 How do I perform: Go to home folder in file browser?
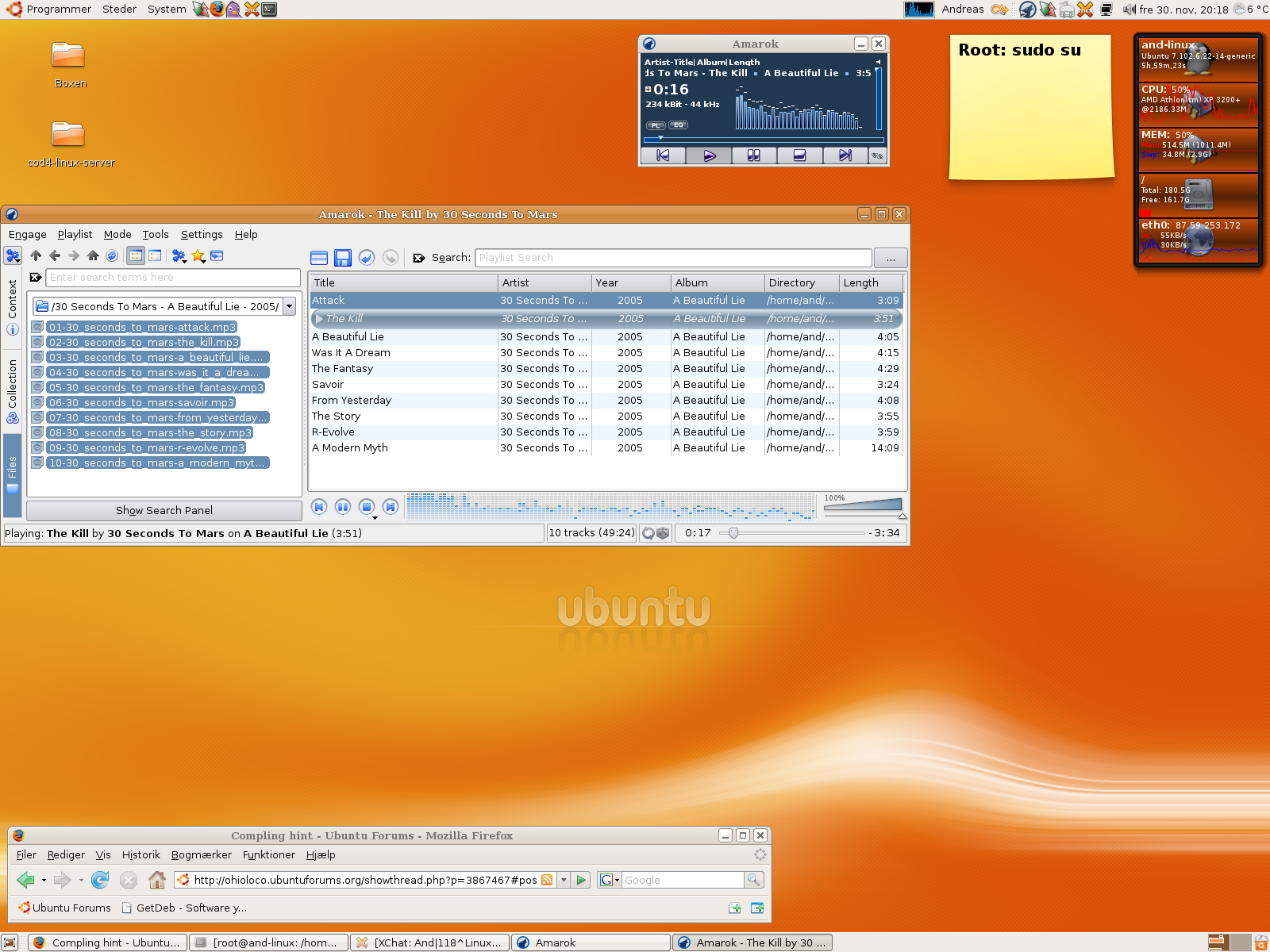coord(93,255)
